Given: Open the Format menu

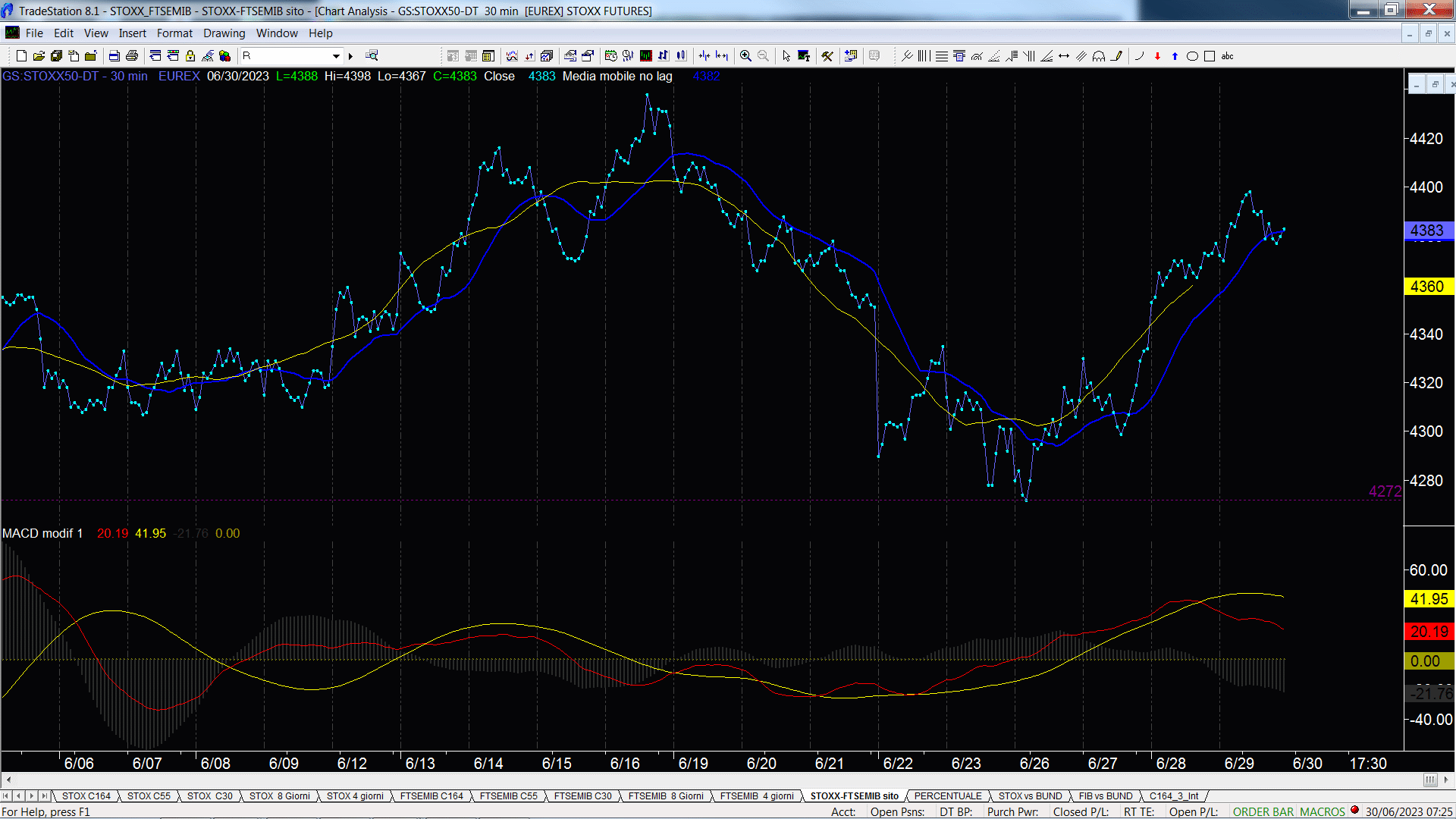Looking at the screenshot, I should [x=174, y=33].
